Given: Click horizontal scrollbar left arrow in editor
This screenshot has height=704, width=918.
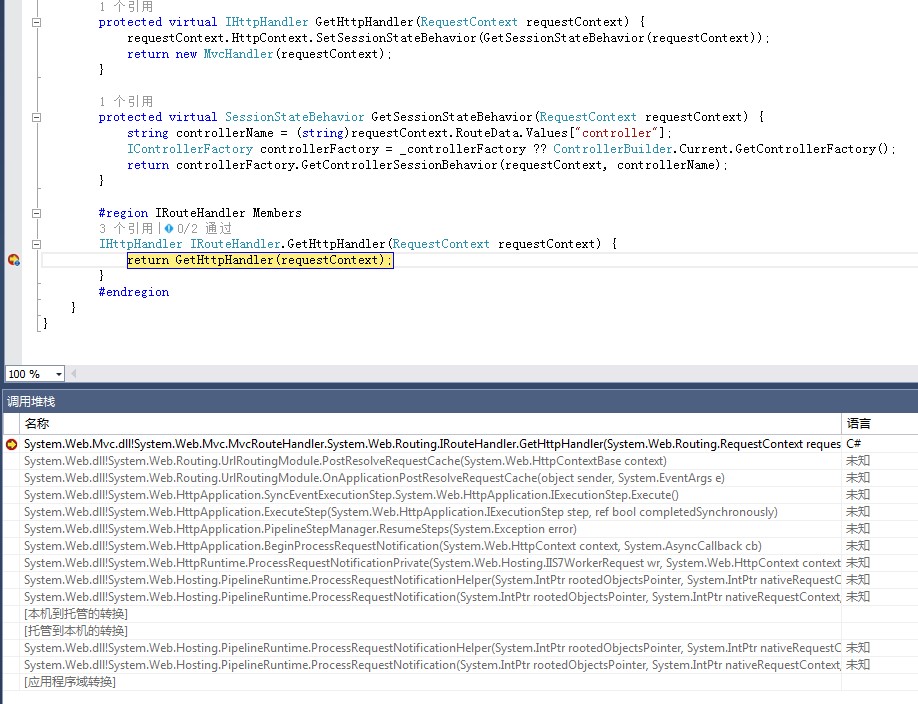Looking at the screenshot, I should click(x=73, y=373).
